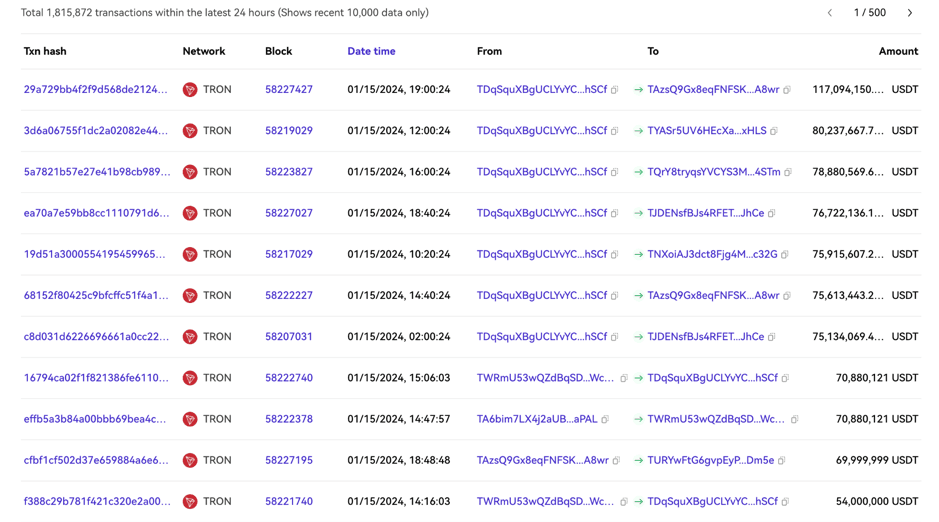Go to next page of transactions
The image size is (939, 522).
click(x=909, y=13)
